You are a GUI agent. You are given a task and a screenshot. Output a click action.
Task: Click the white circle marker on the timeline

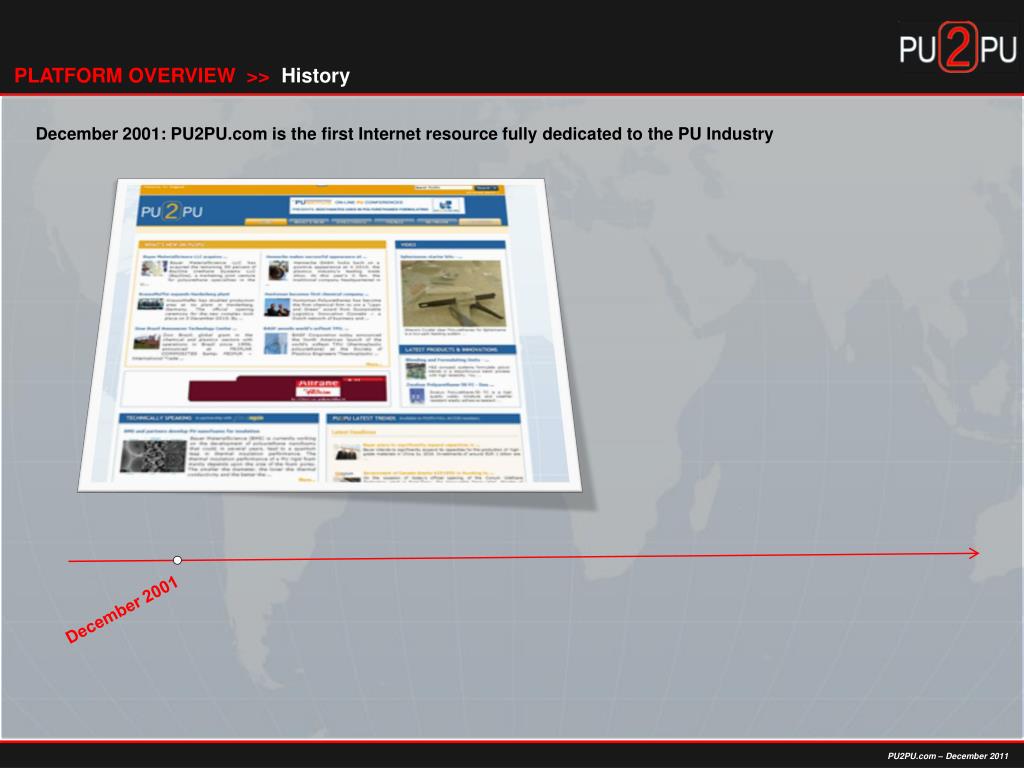pos(177,560)
